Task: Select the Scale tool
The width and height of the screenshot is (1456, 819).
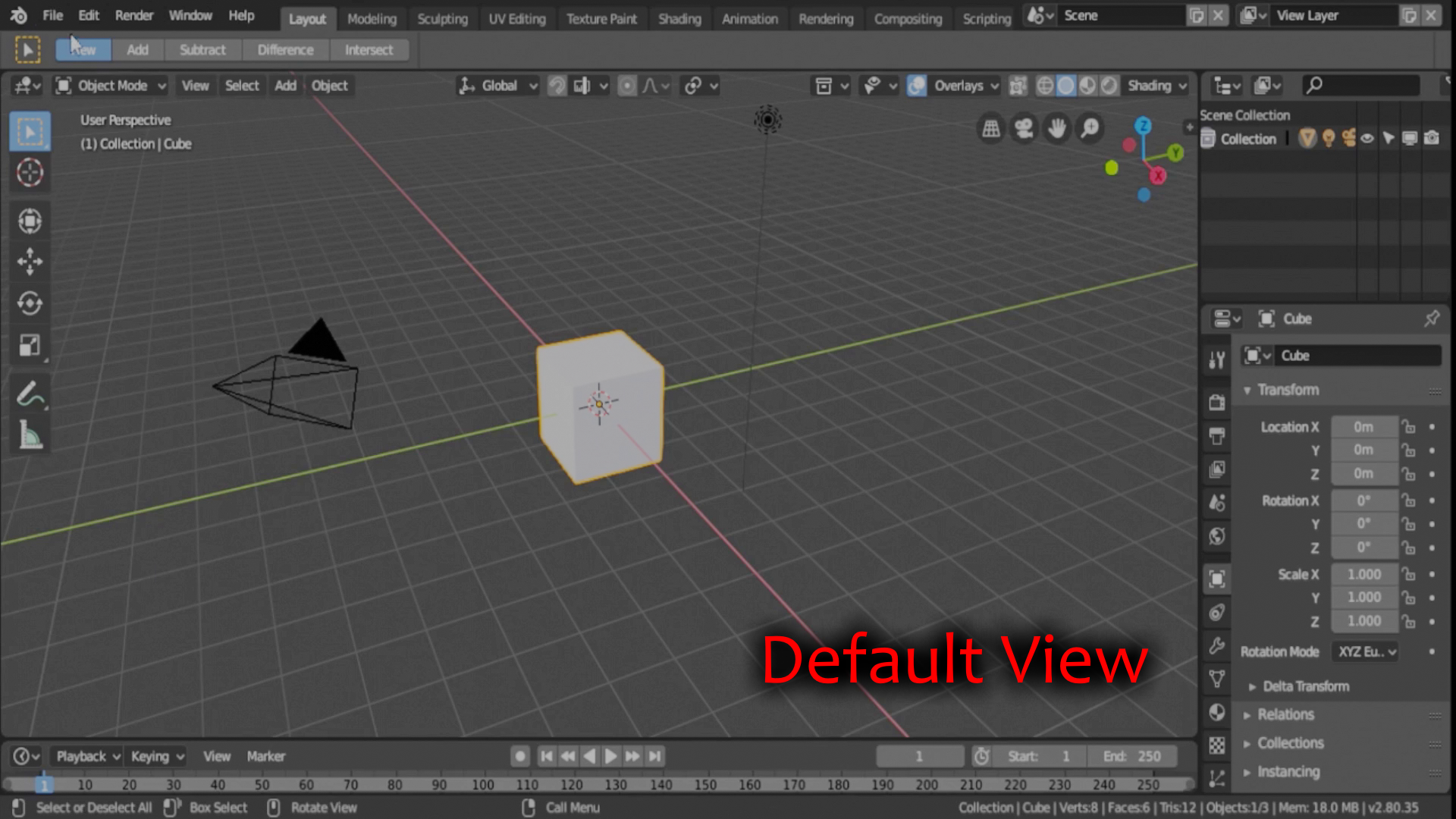Action: 30,345
